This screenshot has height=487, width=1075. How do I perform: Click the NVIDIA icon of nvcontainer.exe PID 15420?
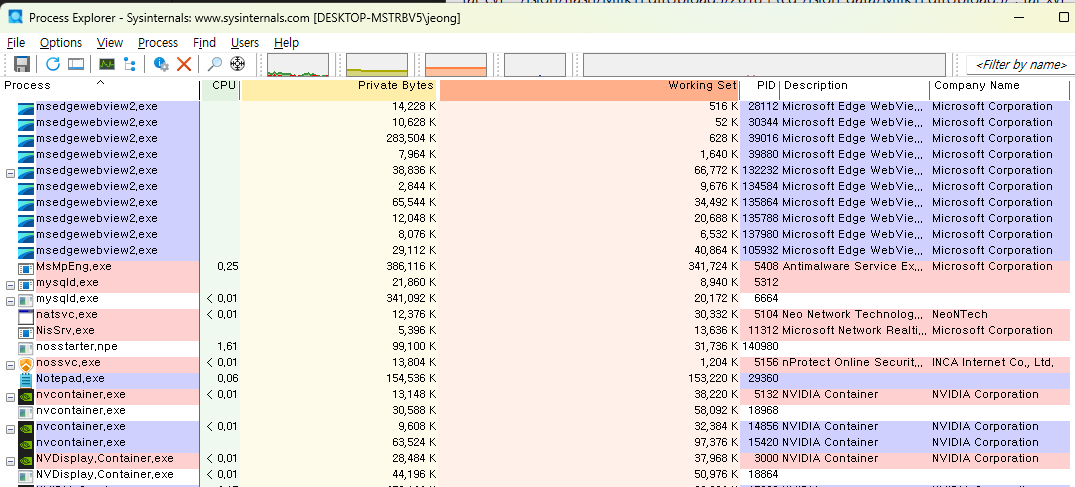(25, 442)
